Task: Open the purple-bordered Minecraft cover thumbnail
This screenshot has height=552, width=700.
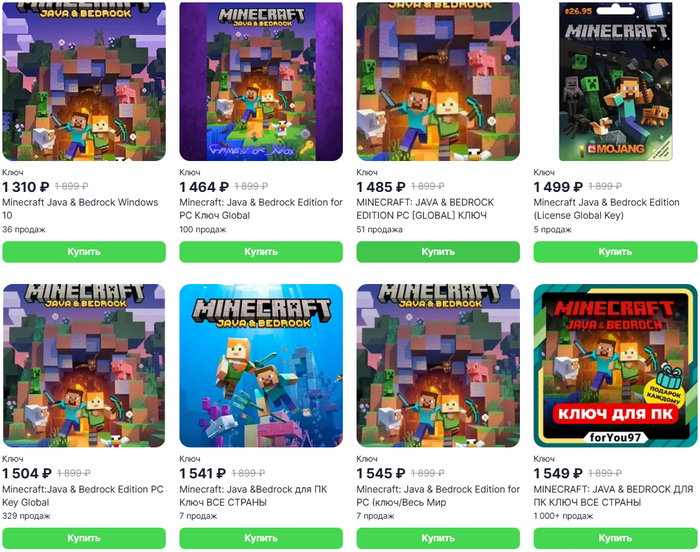Action: click(x=261, y=81)
